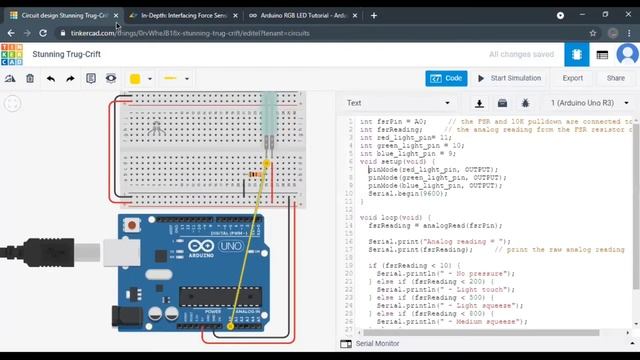This screenshot has width=640, height=360.
Task: Expand the wire color dropdown arrow
Action: (x=150, y=79)
